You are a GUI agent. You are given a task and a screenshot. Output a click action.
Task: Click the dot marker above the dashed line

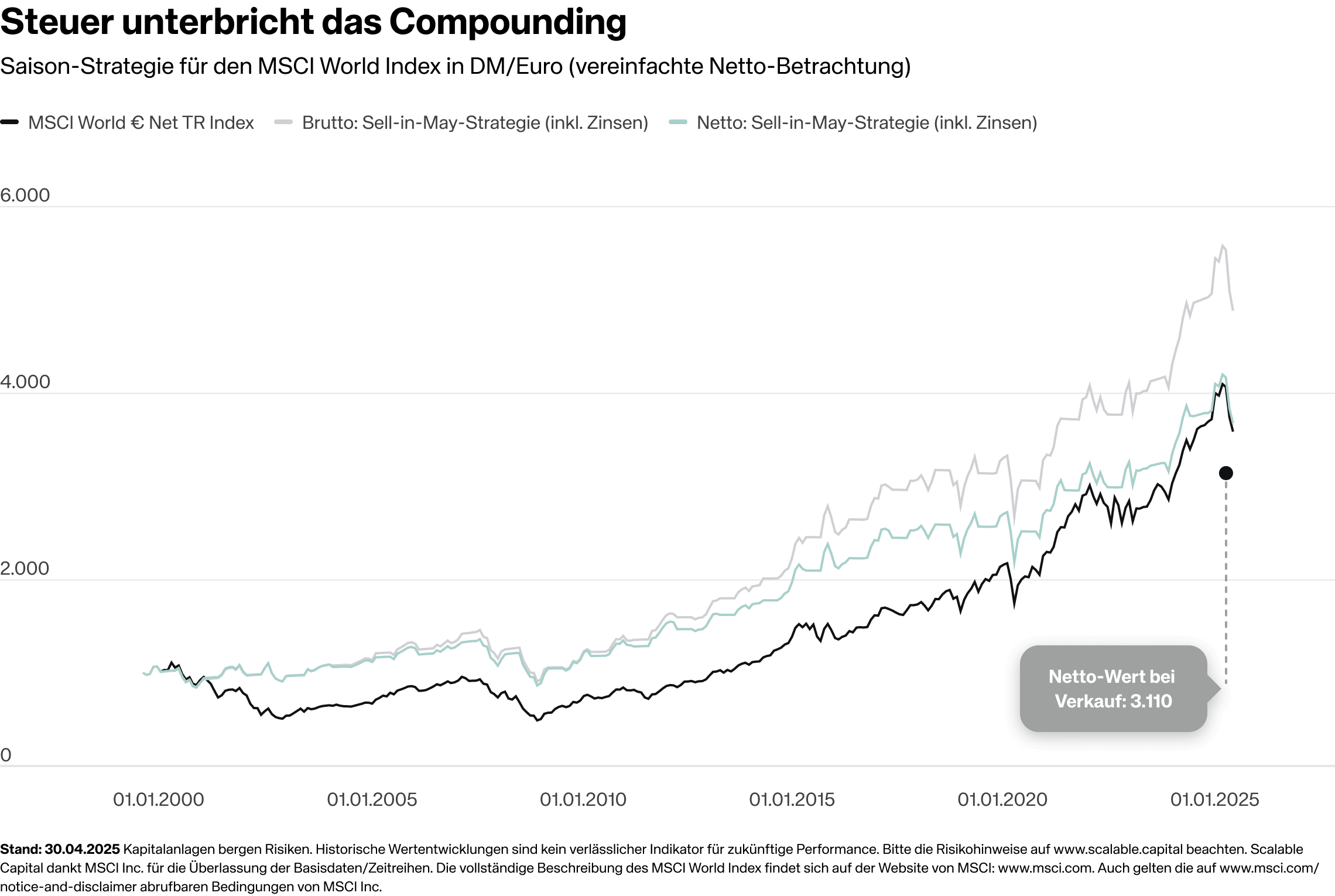[x=1226, y=473]
